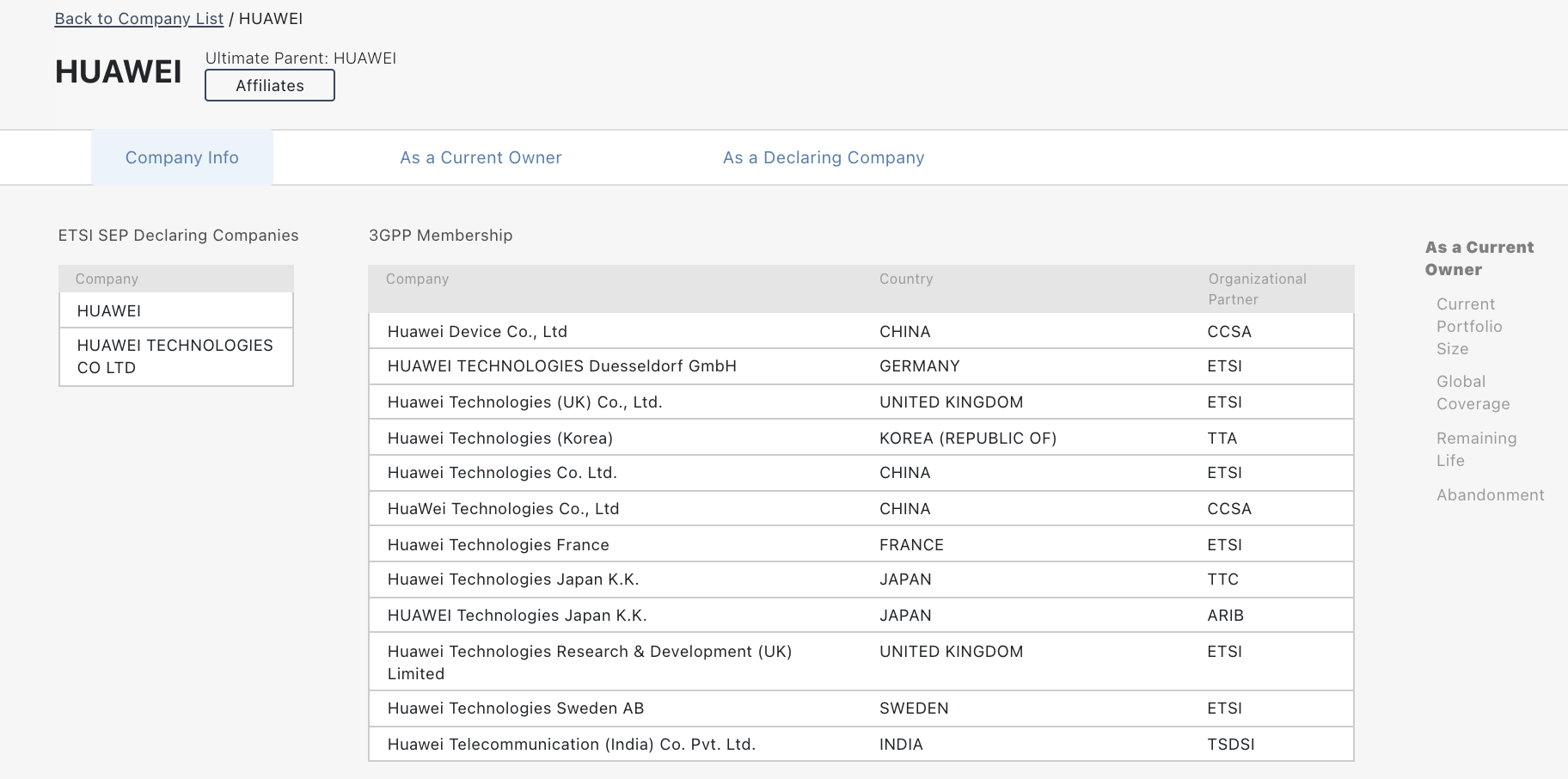
Task: Select HUAWEI in ETSI declaring companies list
Action: [x=176, y=310]
